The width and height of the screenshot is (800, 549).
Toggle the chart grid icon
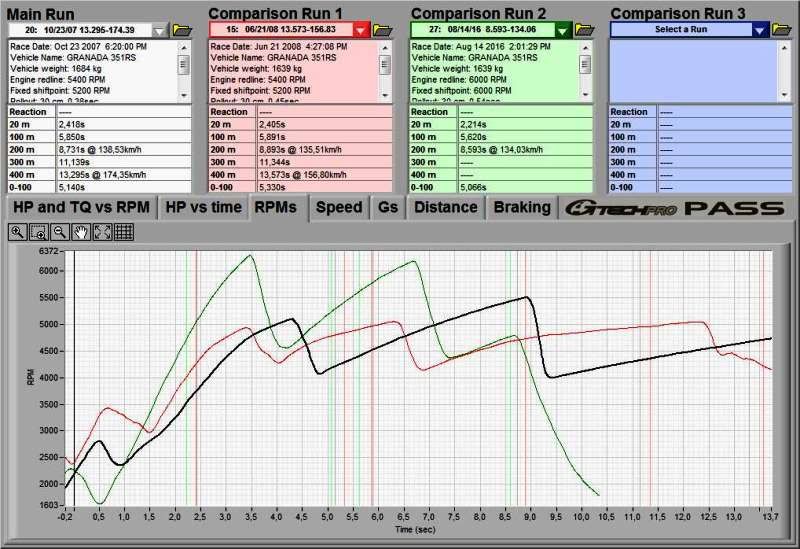click(123, 231)
